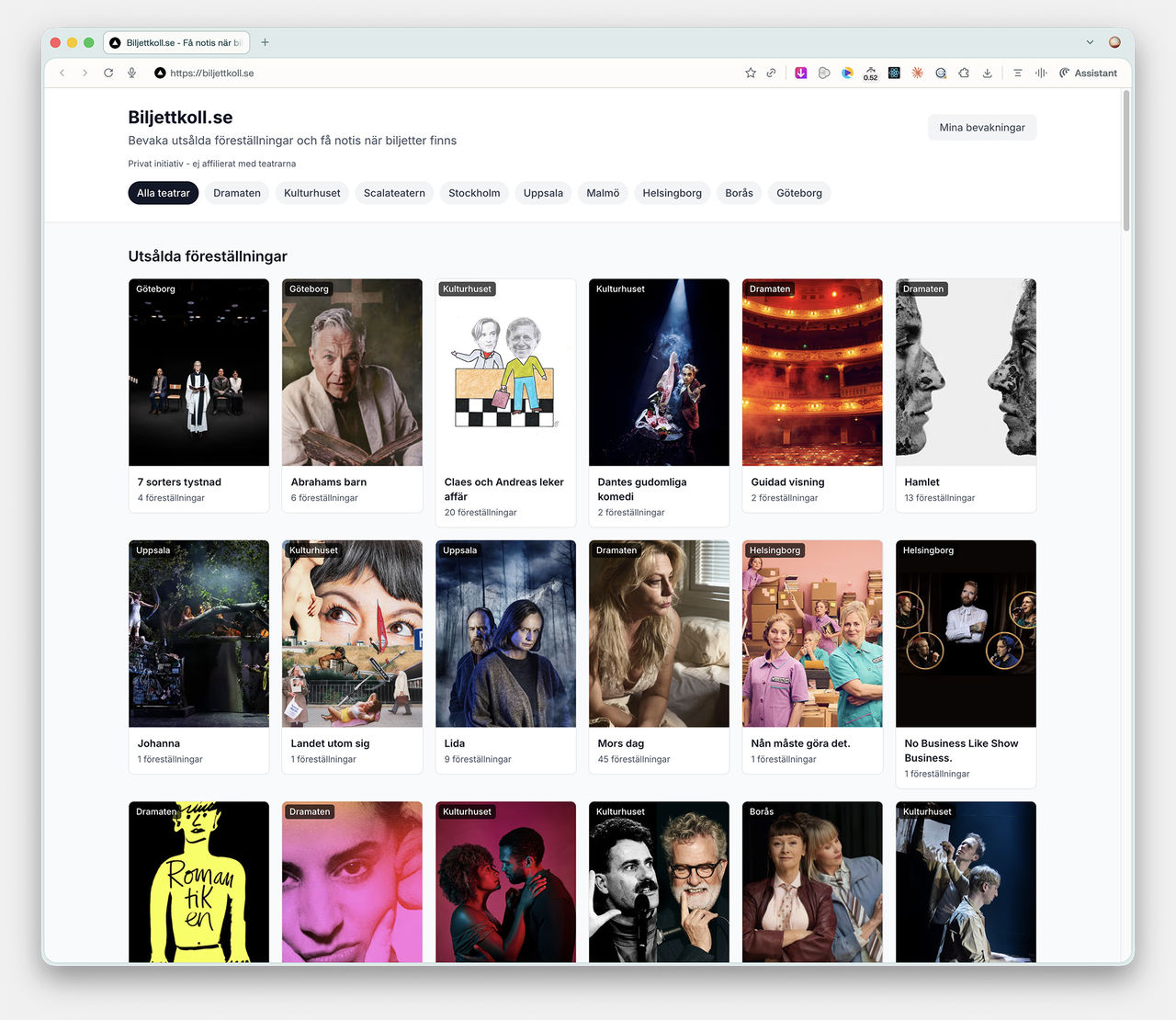Open the Mors dag poster
This screenshot has height=1020, width=1176.
click(x=658, y=634)
